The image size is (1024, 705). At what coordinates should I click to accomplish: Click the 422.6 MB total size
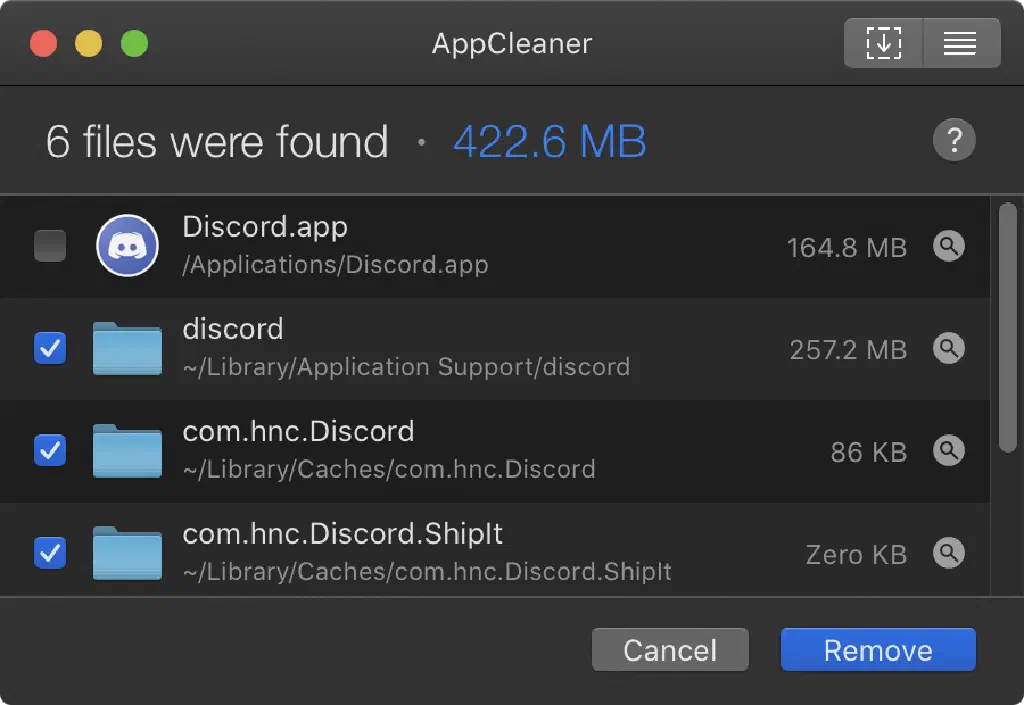[549, 141]
